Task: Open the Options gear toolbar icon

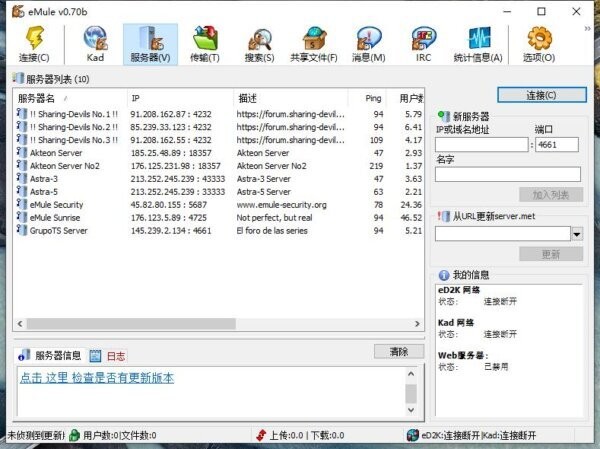Action: pyautogui.click(x=539, y=38)
